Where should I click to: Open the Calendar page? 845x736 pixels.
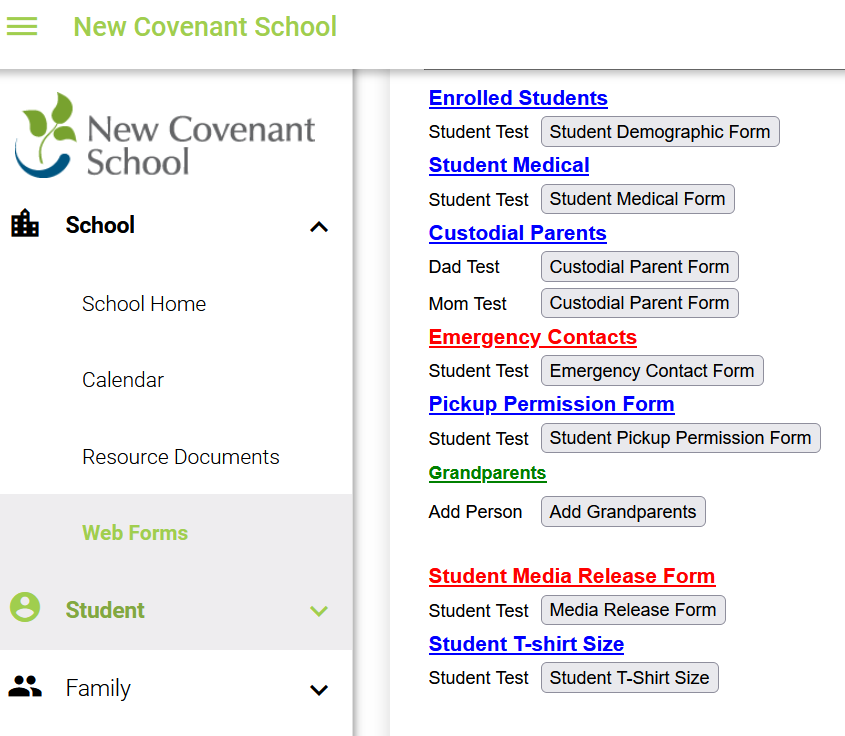point(122,380)
